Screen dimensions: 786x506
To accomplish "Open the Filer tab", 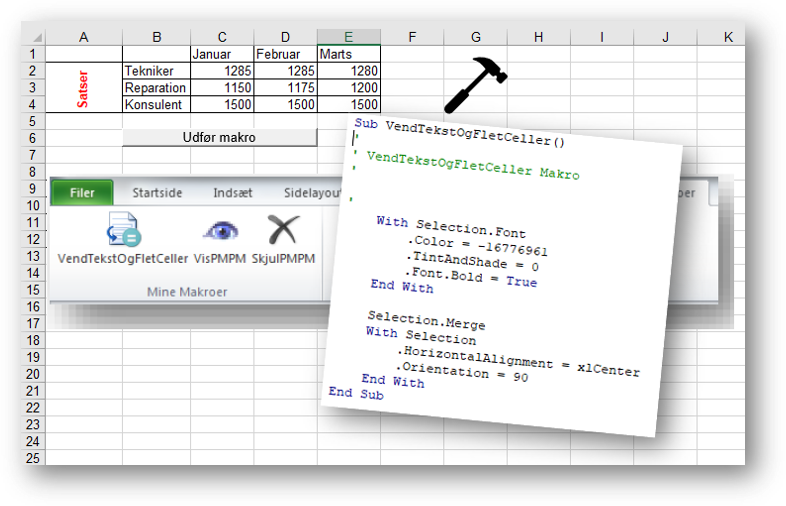I will pos(82,193).
